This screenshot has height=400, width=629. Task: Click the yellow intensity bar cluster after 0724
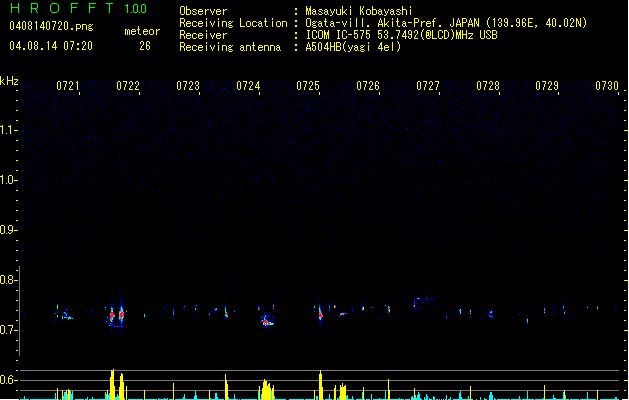coord(267,389)
